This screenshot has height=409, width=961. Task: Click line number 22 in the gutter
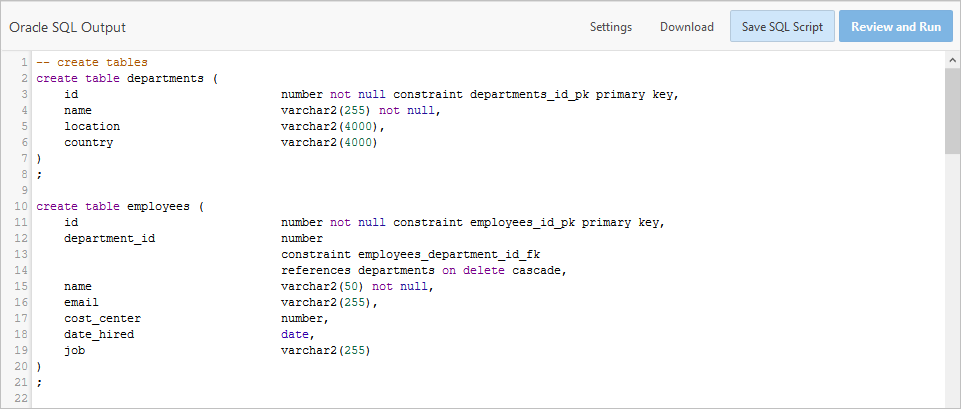point(20,398)
